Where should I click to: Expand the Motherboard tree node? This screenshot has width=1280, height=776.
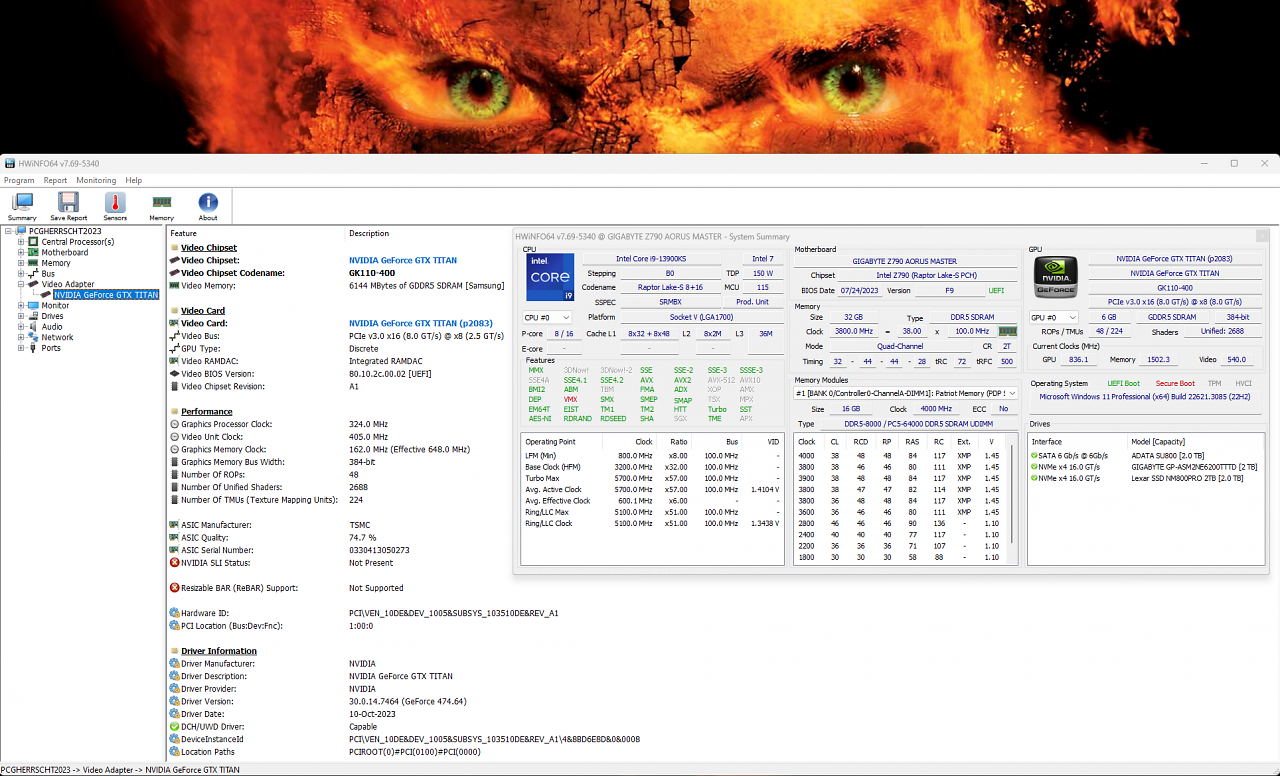click(x=20, y=252)
